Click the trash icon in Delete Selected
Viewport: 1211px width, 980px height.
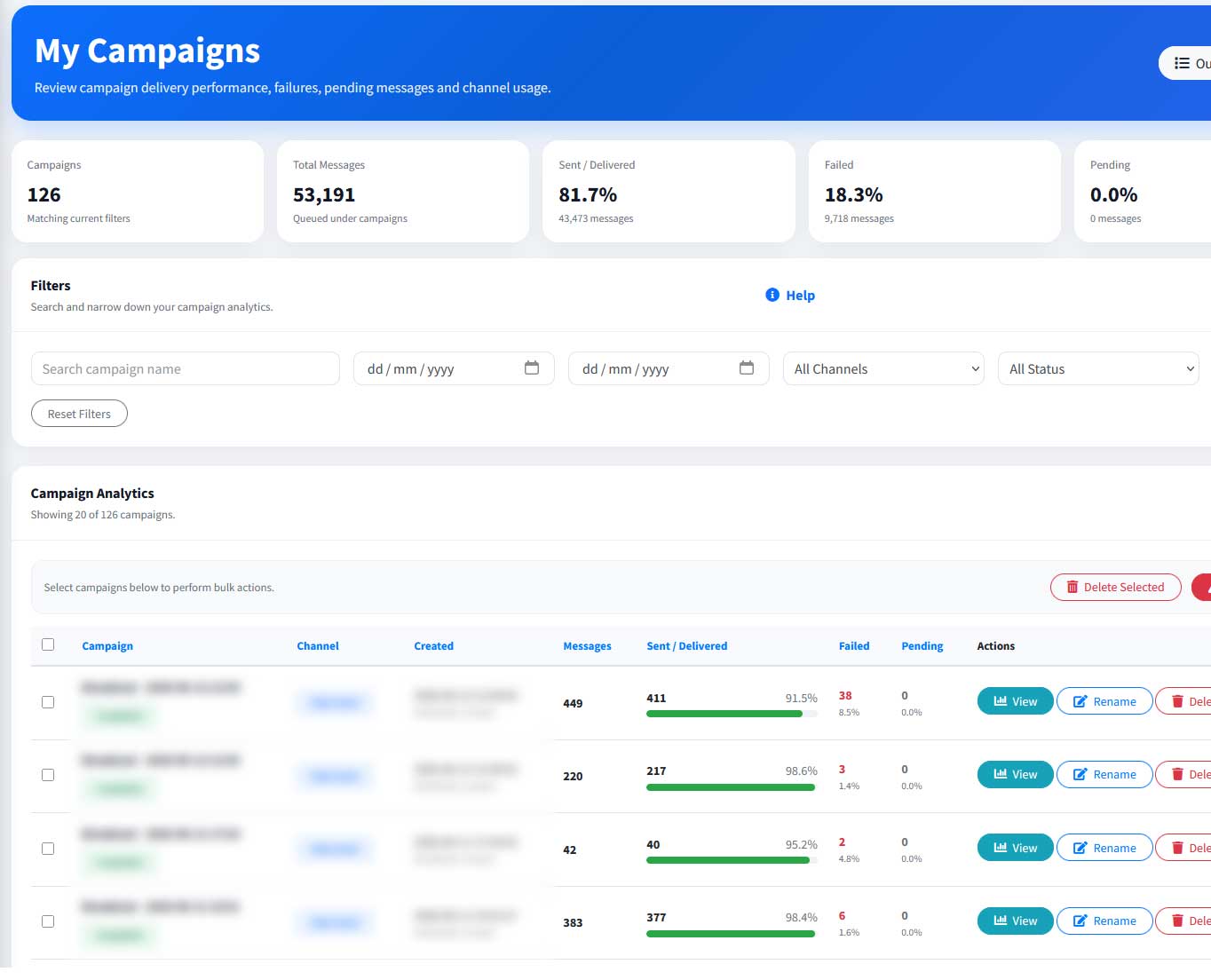(x=1072, y=587)
